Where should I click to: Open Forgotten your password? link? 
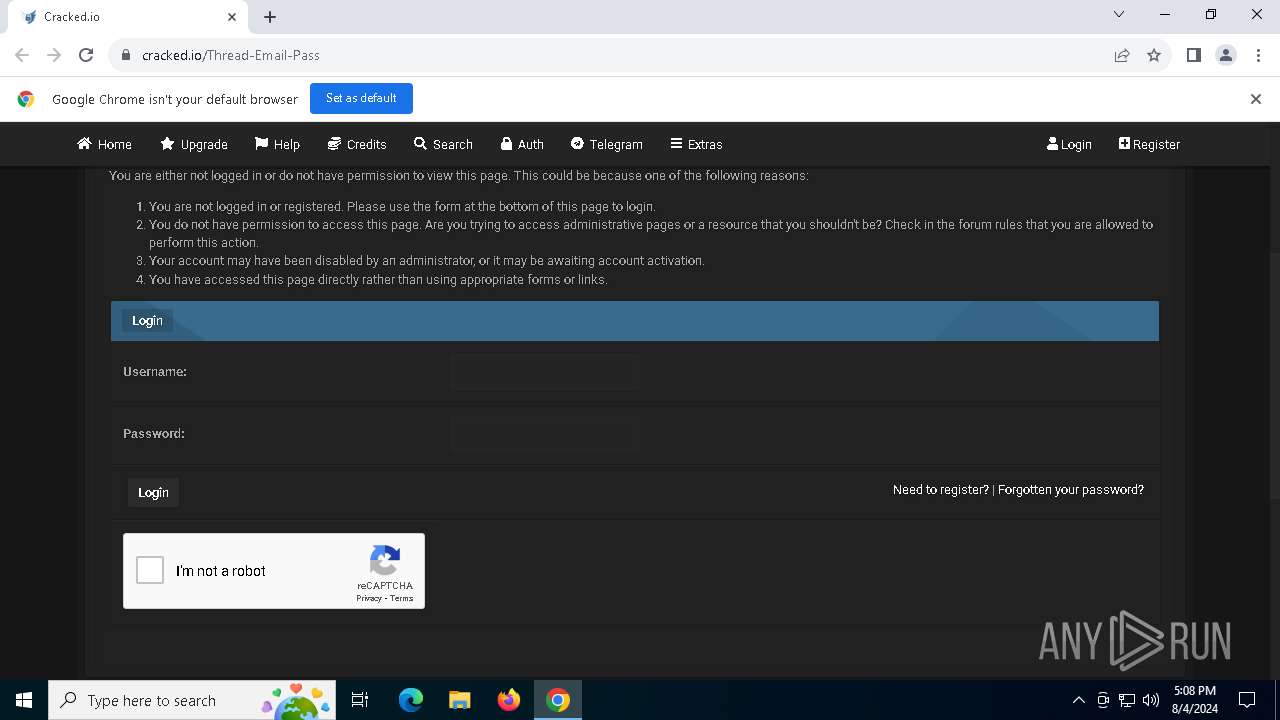[x=1071, y=490]
